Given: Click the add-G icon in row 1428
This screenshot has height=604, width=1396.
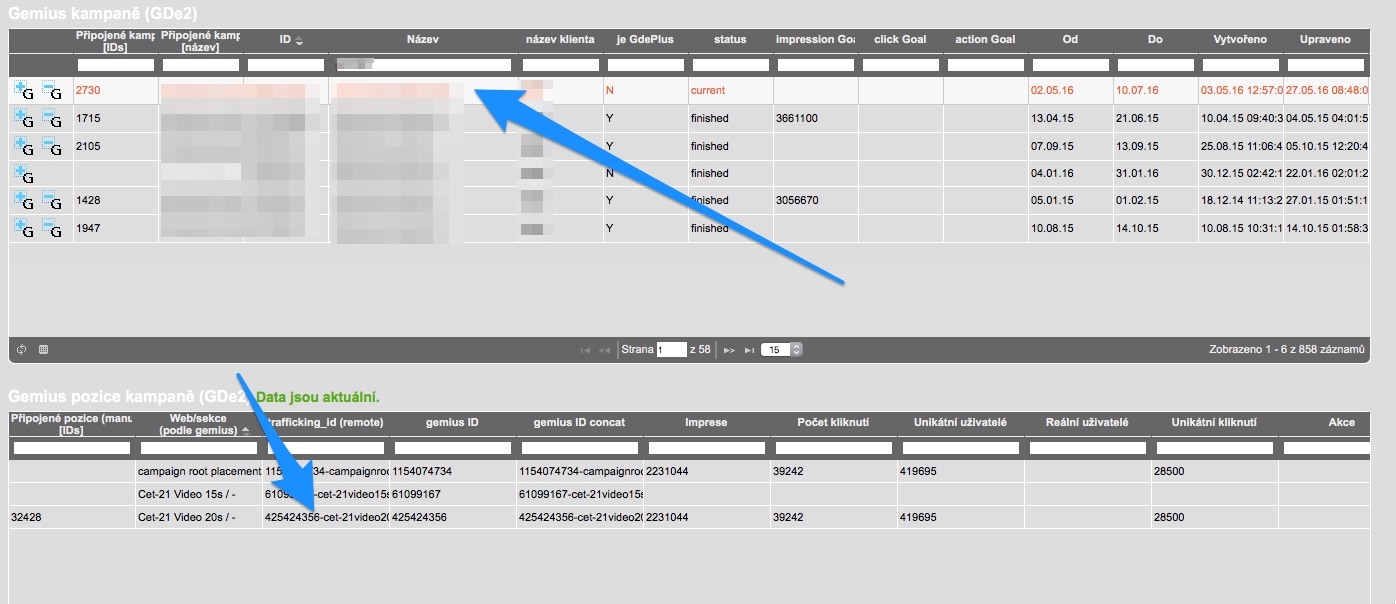Looking at the screenshot, I should pos(24,201).
